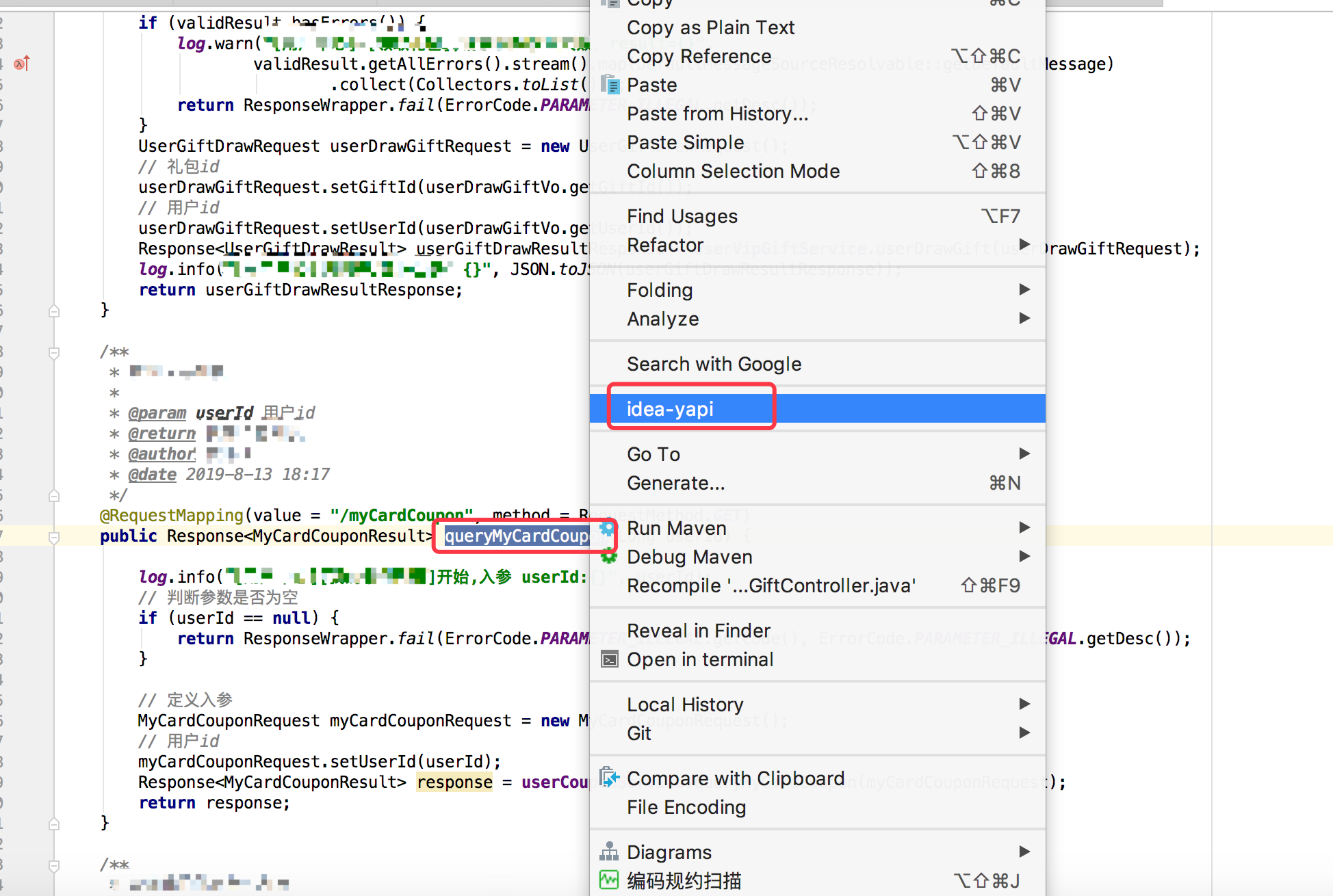Click the Diagrams icon
This screenshot has width=1333, height=896.
point(609,852)
